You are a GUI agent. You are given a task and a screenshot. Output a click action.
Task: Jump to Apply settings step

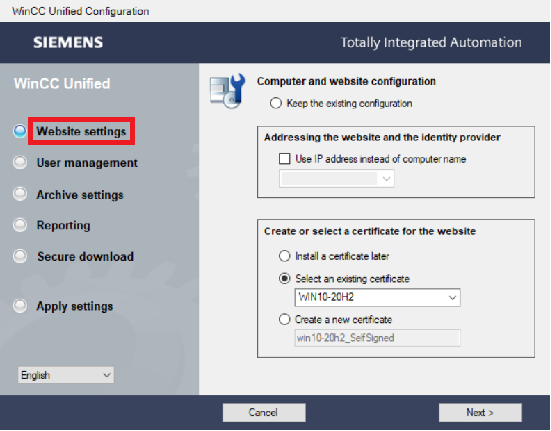75,306
